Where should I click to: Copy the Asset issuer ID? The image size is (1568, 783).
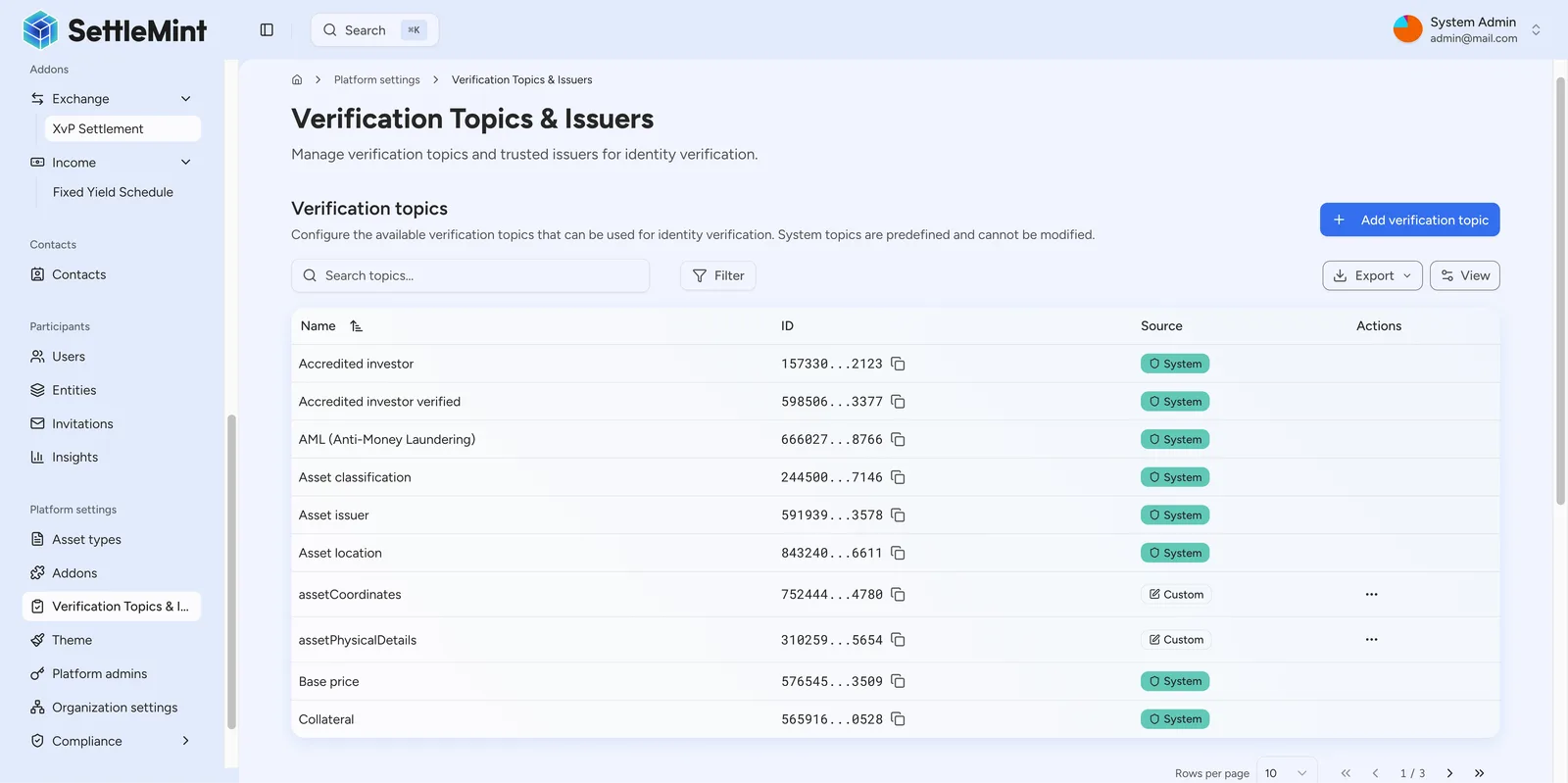(898, 515)
